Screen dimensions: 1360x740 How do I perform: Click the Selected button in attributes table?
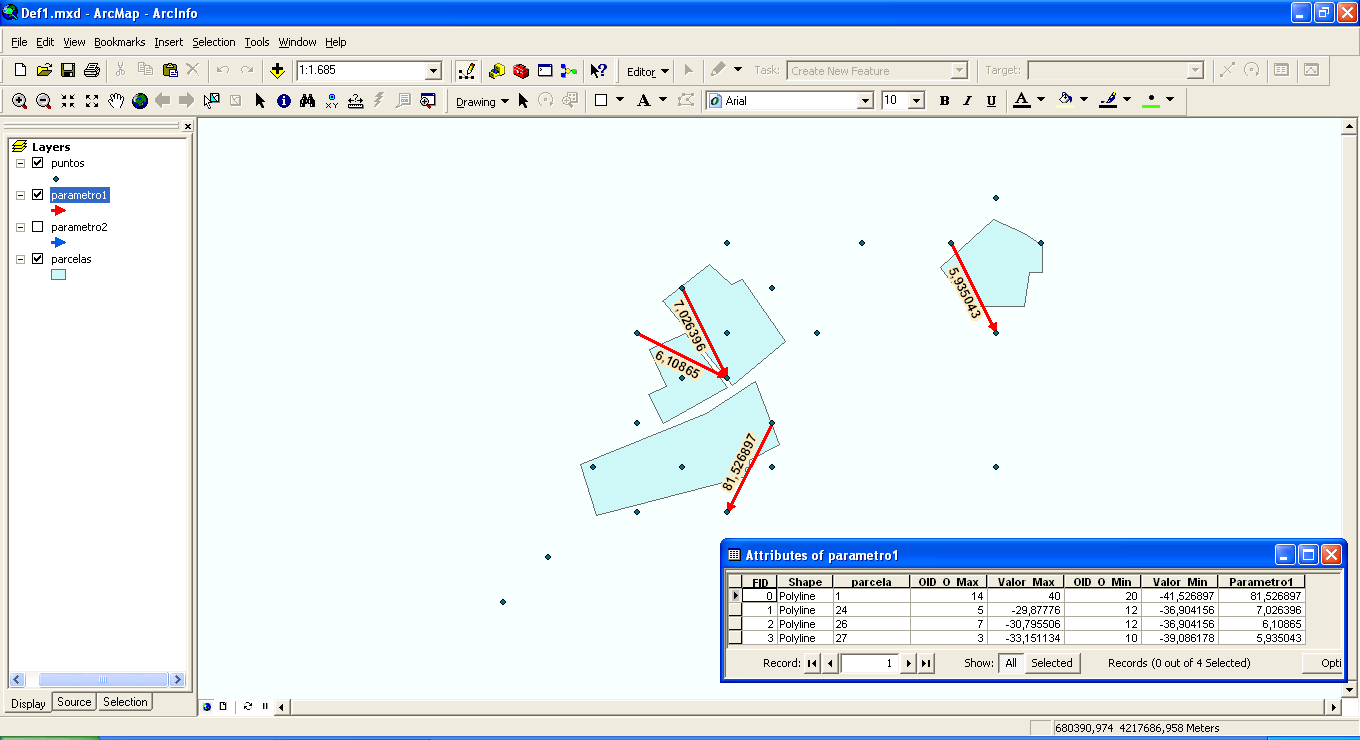(x=1051, y=663)
